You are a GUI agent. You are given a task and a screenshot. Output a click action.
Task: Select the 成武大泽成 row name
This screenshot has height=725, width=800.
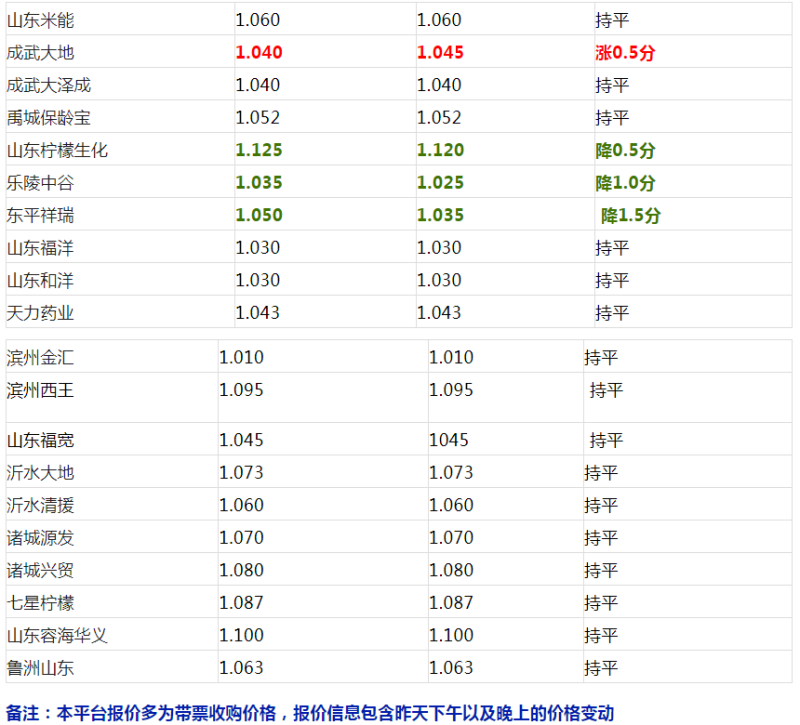click(48, 85)
